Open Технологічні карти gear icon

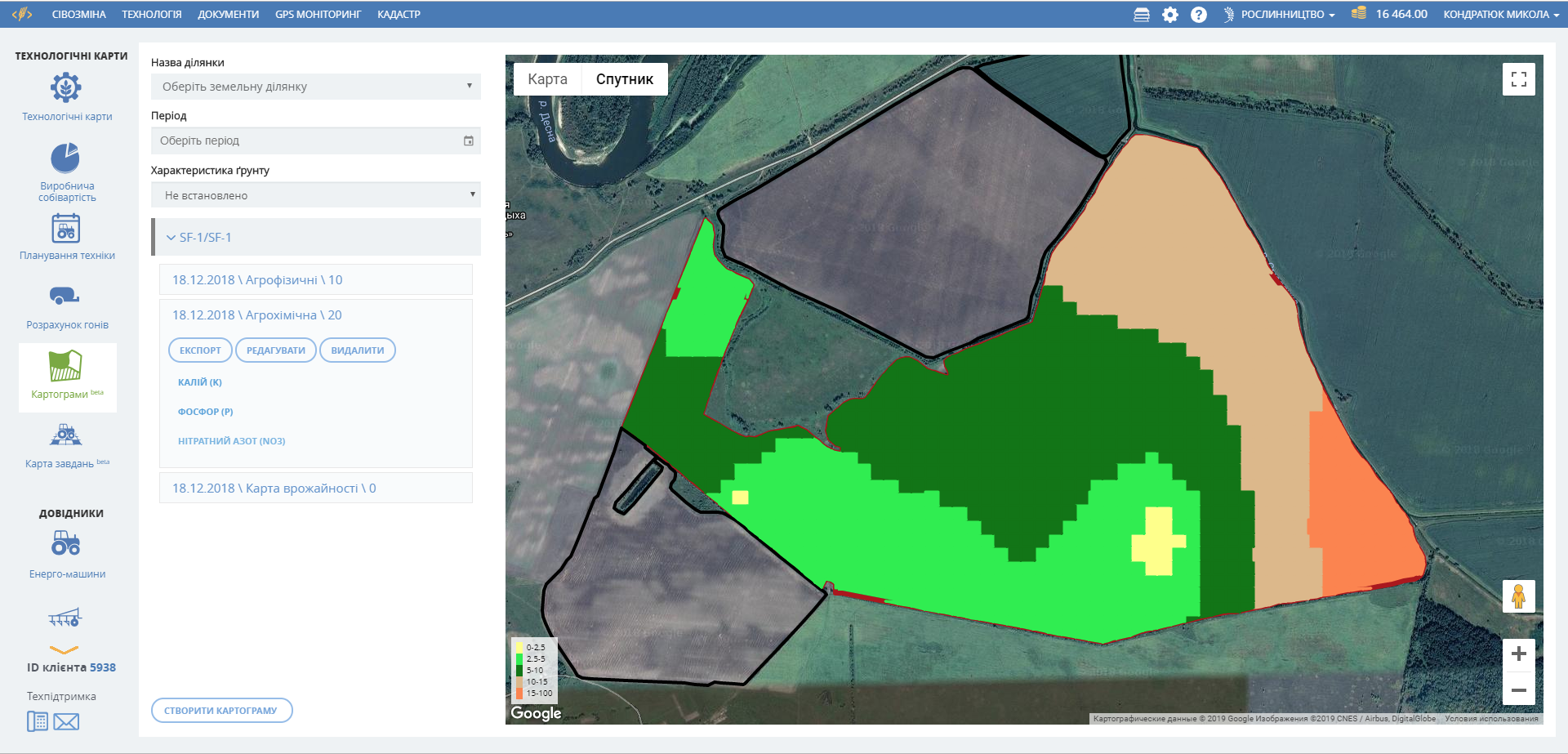(66, 87)
